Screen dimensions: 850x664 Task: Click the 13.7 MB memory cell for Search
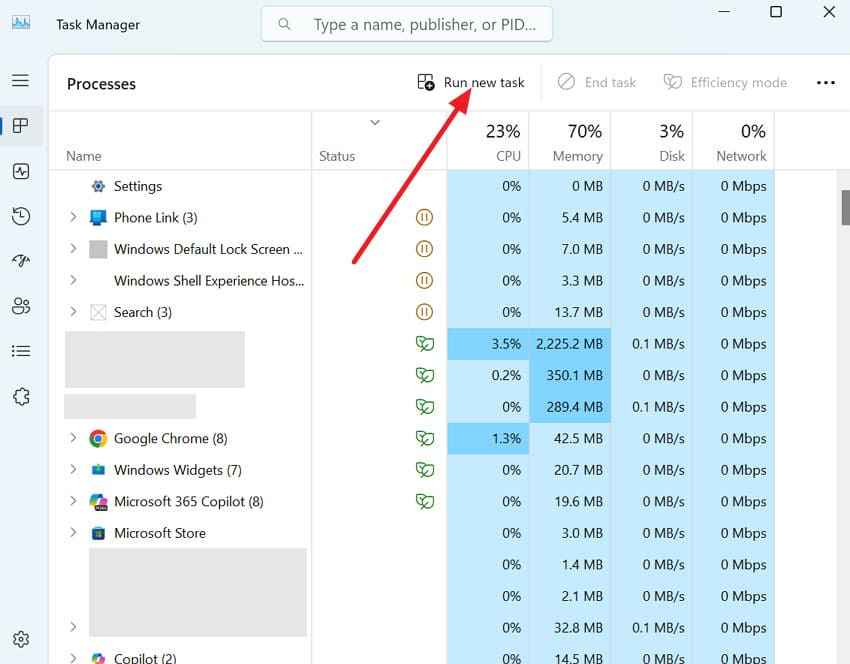[x=570, y=312]
